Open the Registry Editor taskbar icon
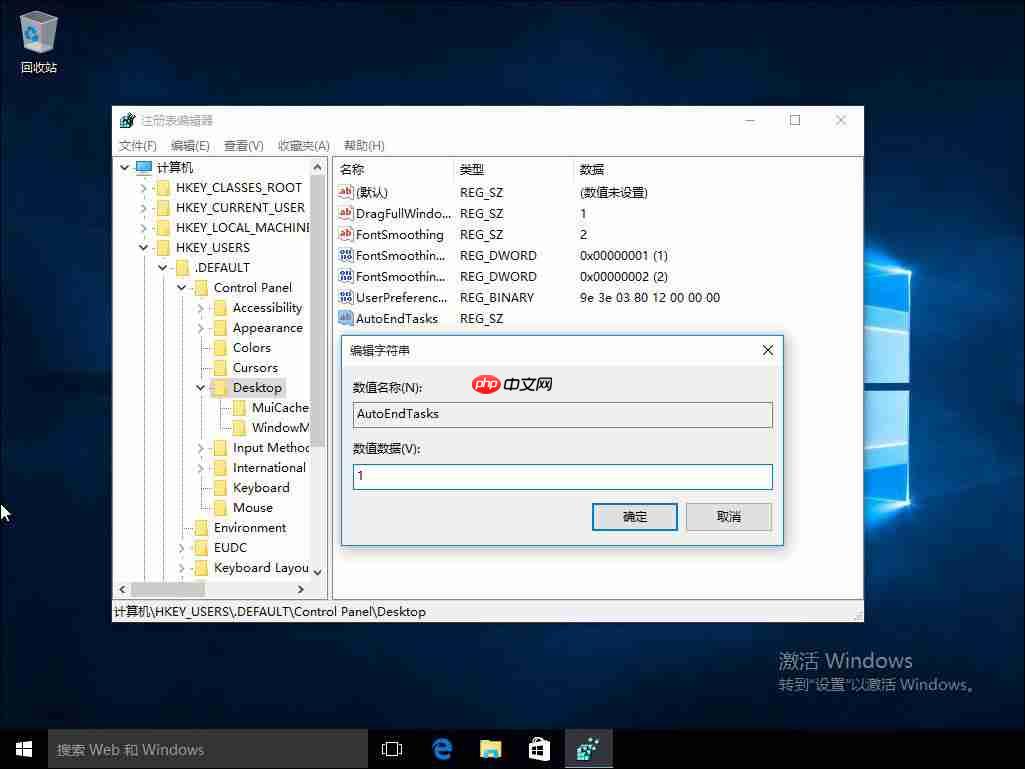This screenshot has height=769, width=1025. pyautogui.click(x=588, y=748)
